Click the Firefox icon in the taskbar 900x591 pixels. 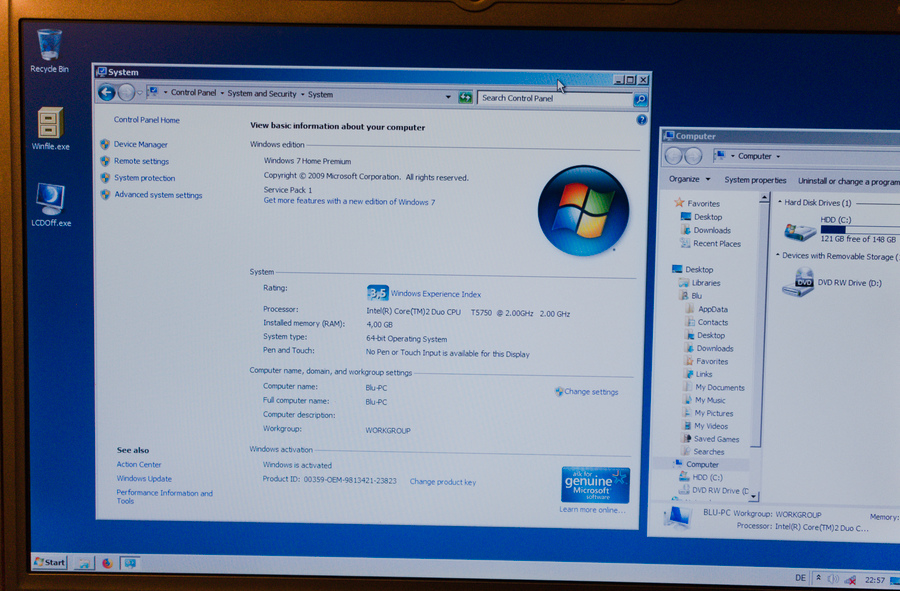[x=107, y=563]
